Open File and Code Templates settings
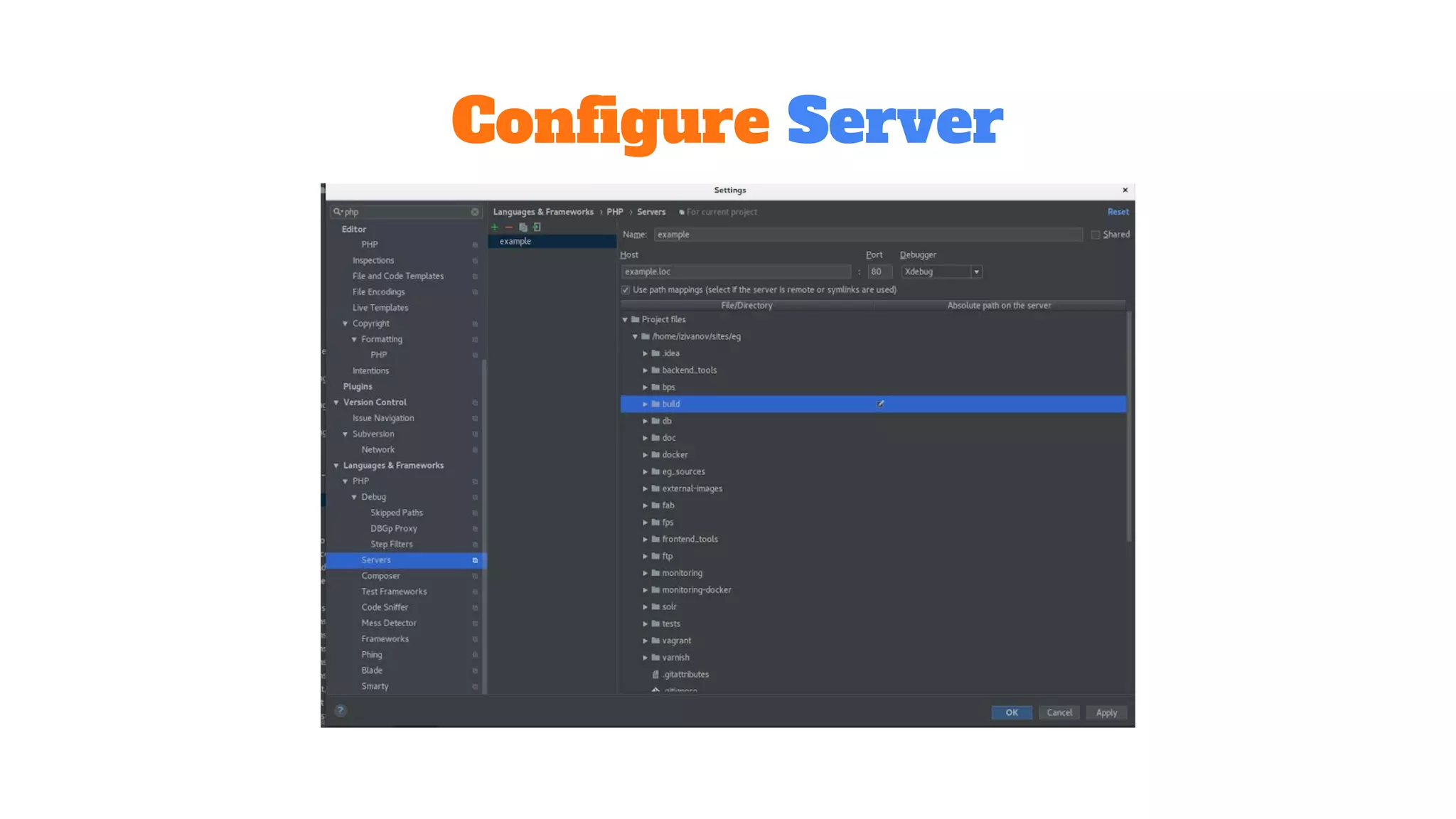 (398, 276)
